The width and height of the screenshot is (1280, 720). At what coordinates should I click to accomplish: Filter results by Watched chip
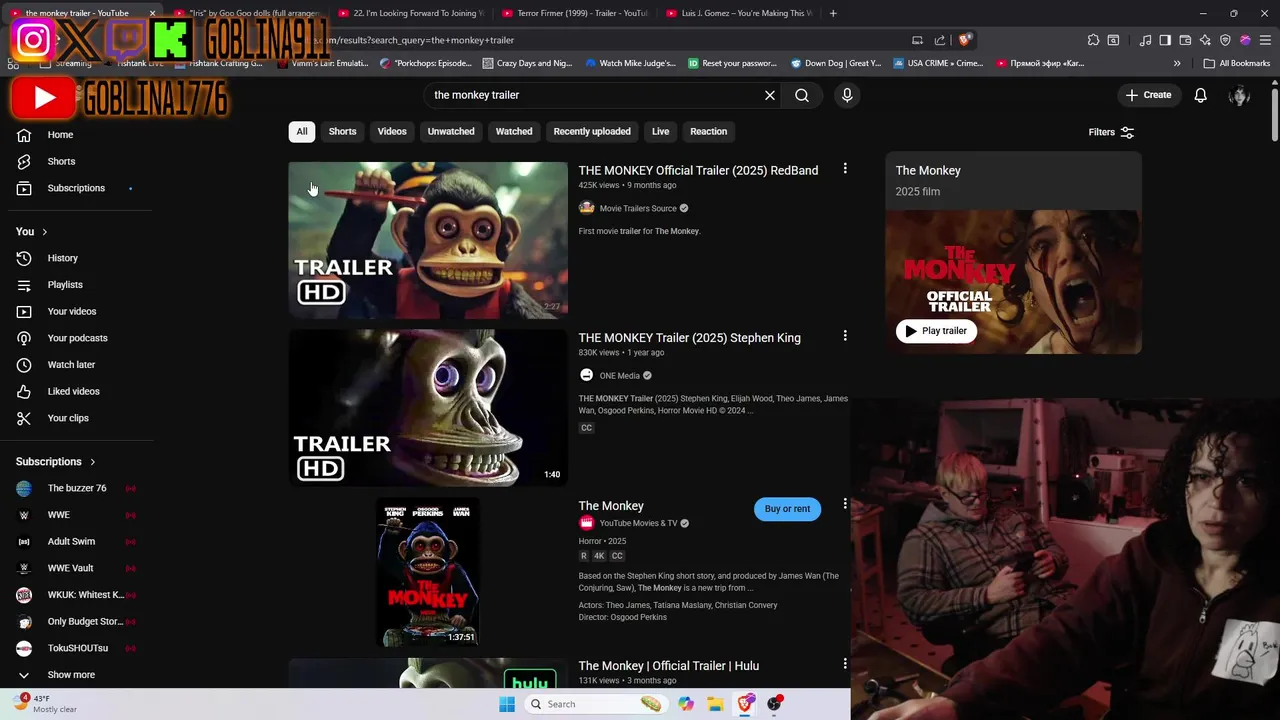point(514,131)
